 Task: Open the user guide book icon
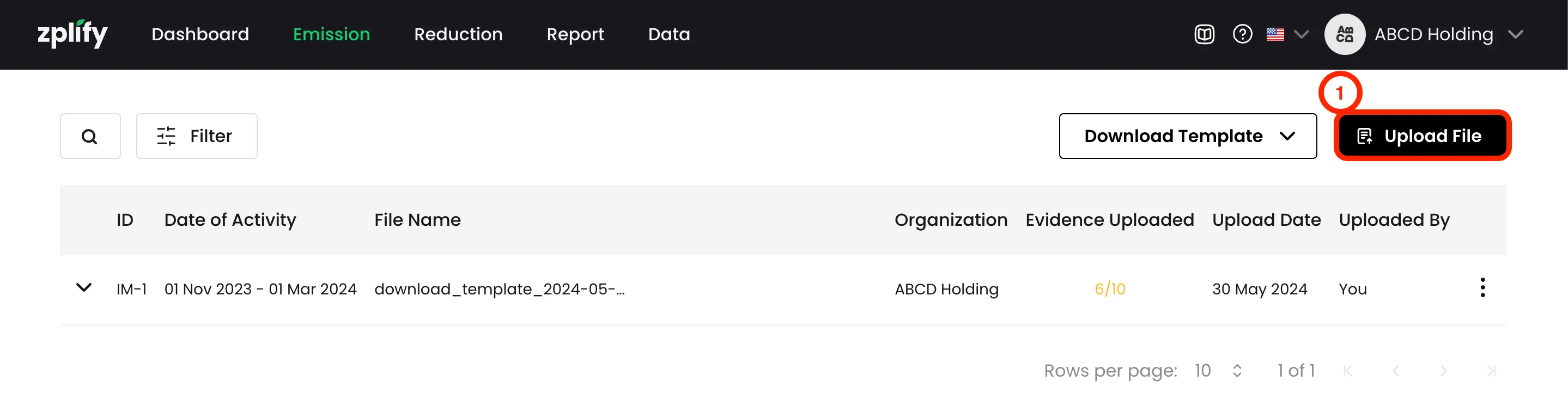pos(1204,34)
